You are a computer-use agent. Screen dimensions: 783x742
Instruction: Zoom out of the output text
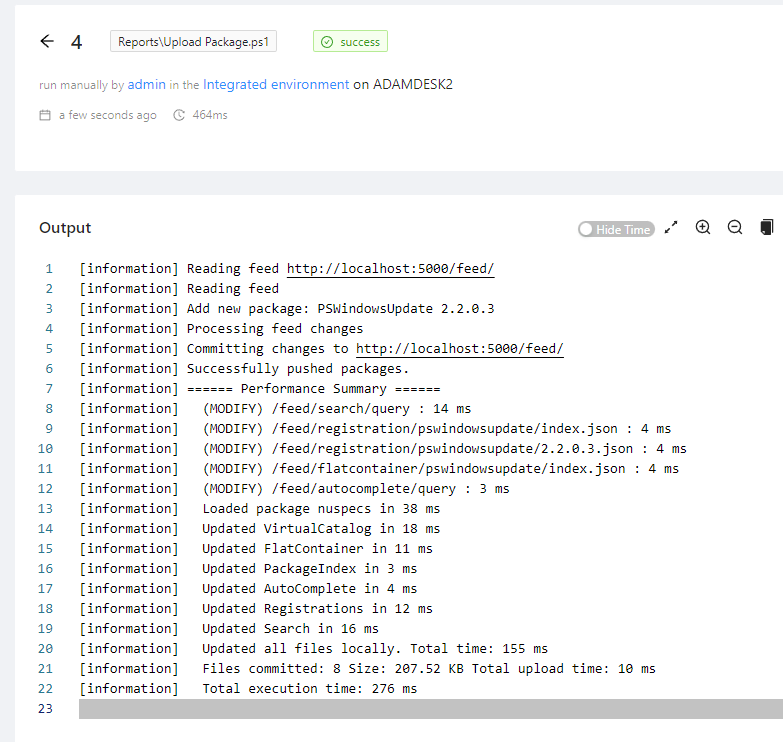click(735, 228)
